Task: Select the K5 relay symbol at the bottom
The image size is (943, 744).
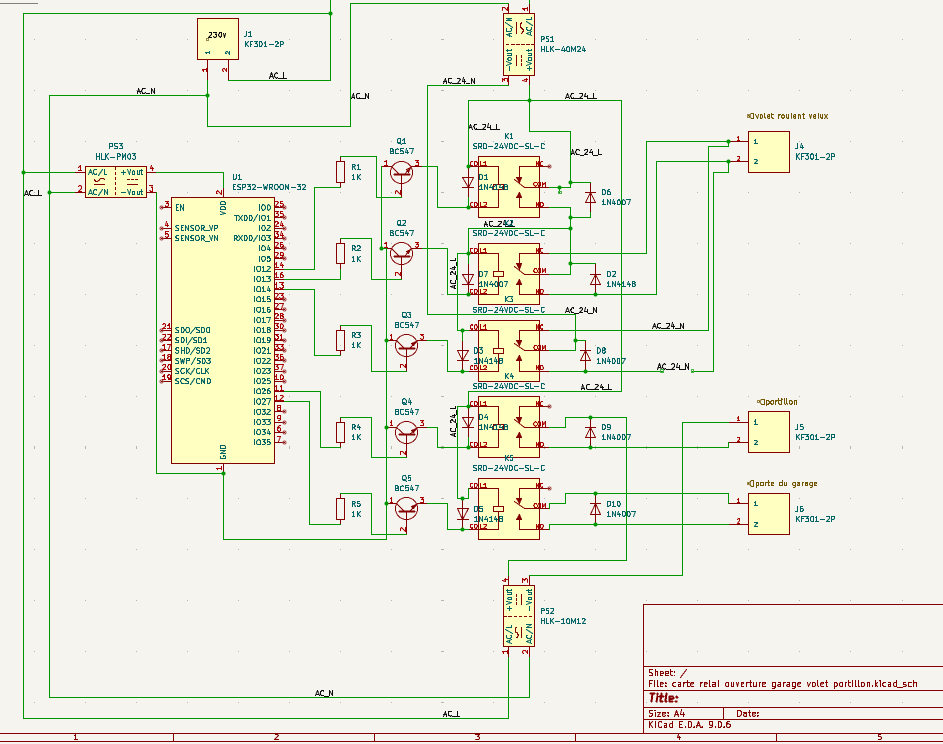Action: [x=509, y=509]
